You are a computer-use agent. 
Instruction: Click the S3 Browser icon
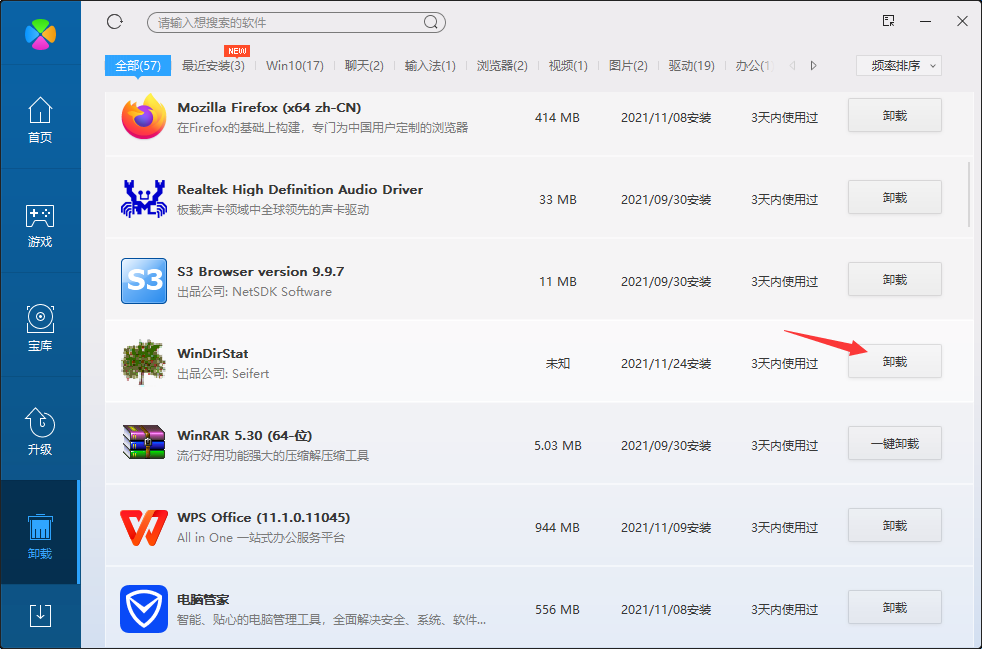(x=144, y=281)
